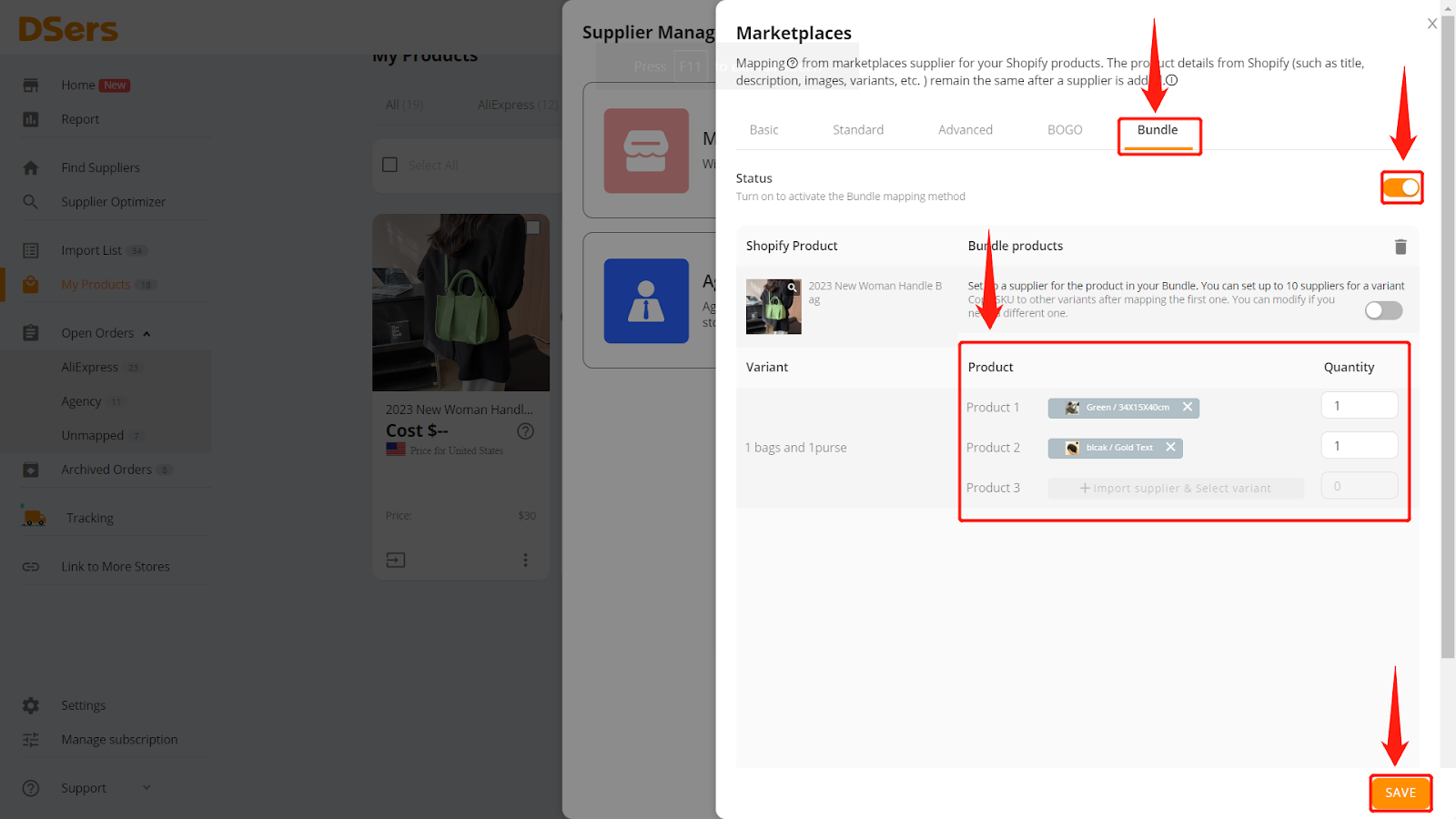
Task: Click the red marketplace supplier icon
Action: tap(646, 151)
